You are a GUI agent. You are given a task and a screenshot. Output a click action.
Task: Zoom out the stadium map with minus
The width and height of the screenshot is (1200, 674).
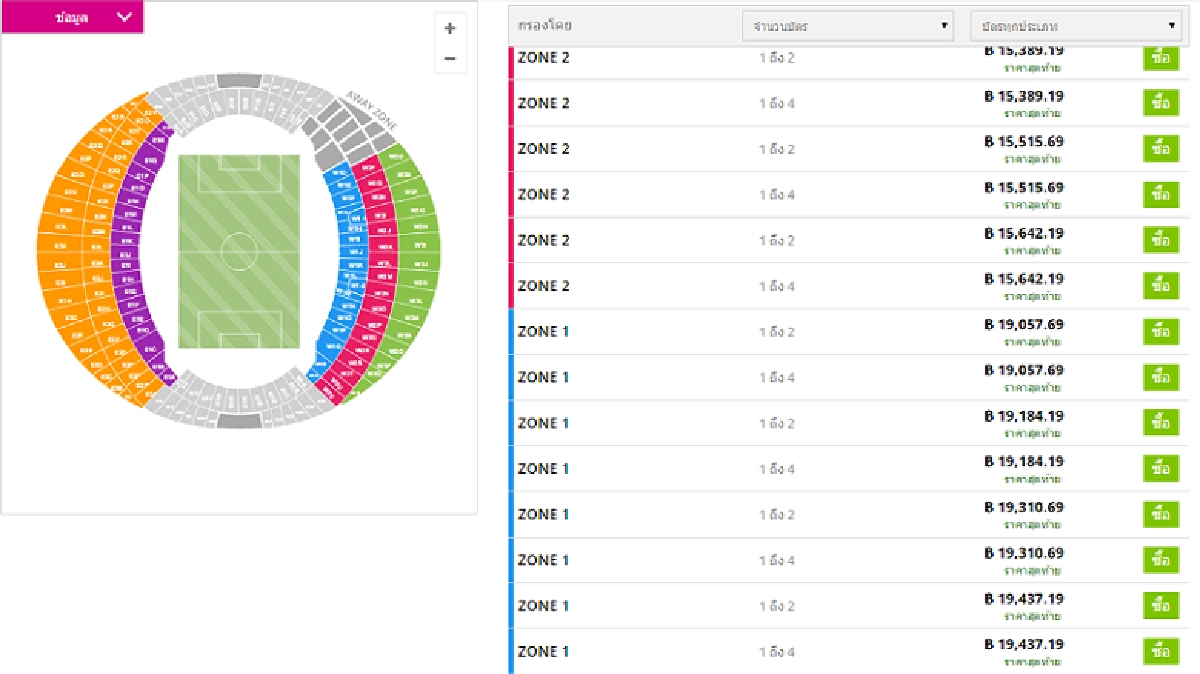click(450, 59)
